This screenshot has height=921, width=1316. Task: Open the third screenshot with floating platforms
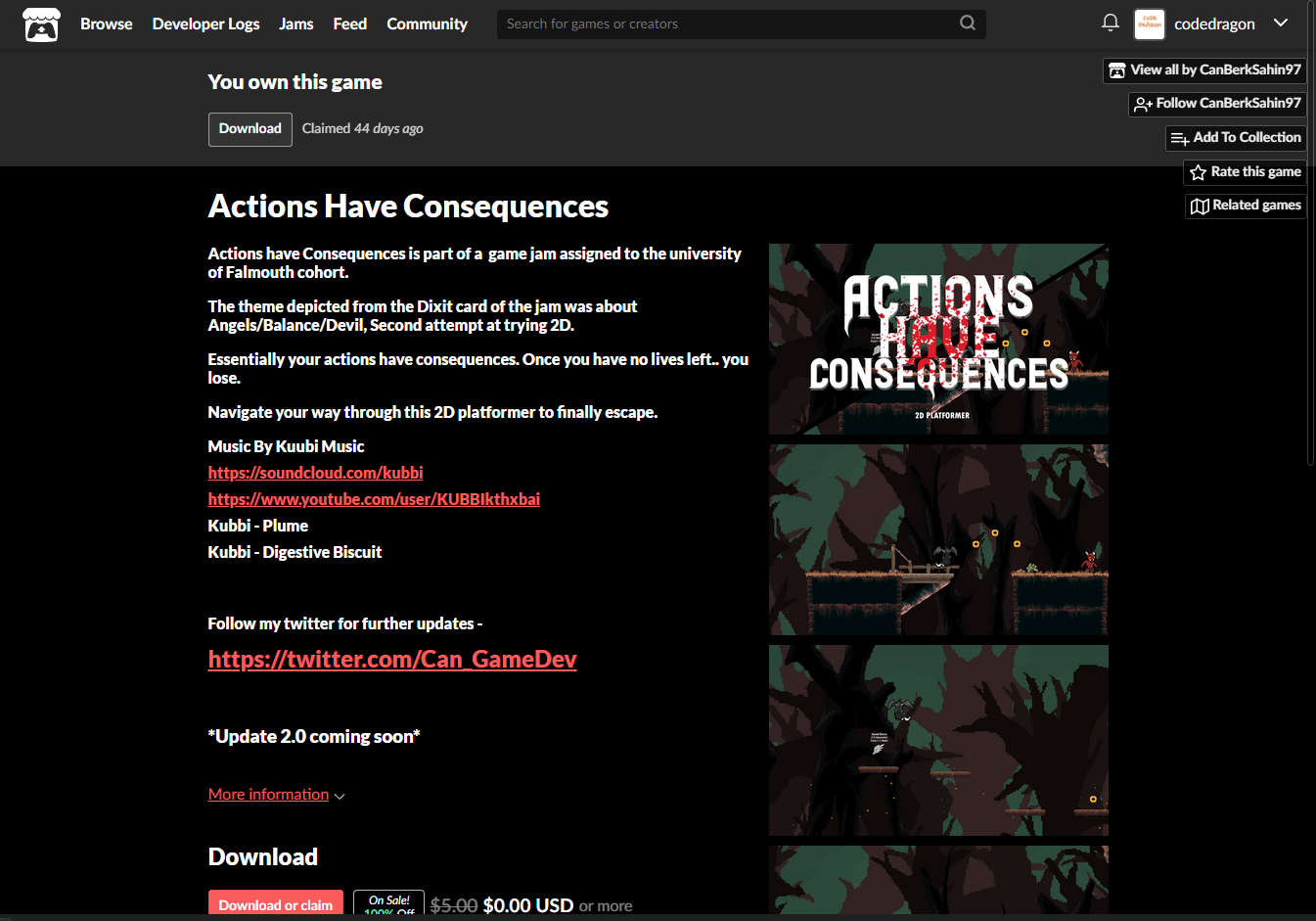pyautogui.click(x=938, y=740)
